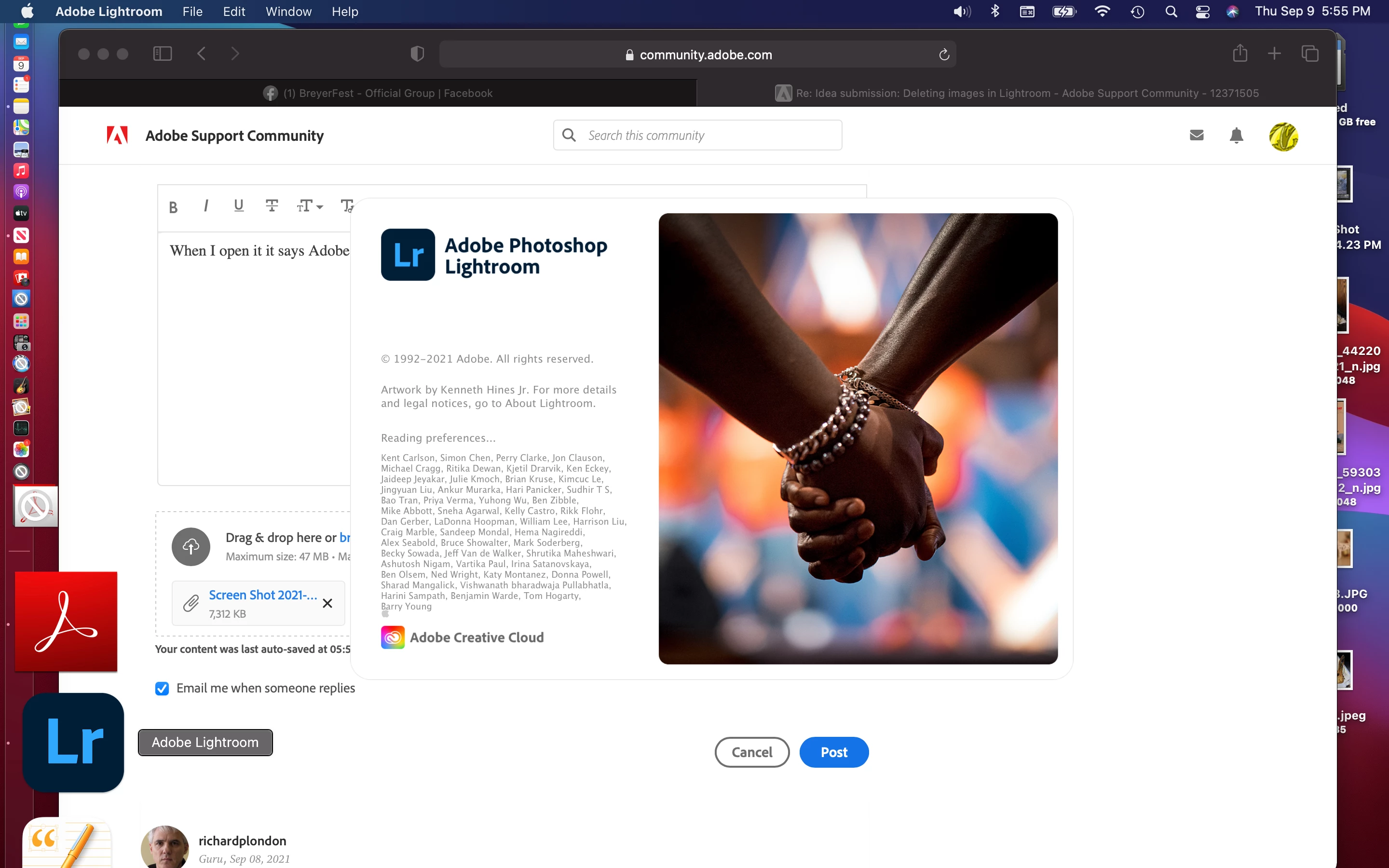The height and width of the screenshot is (868, 1389).
Task: Toggle the Safari sidebar
Action: click(x=163, y=54)
